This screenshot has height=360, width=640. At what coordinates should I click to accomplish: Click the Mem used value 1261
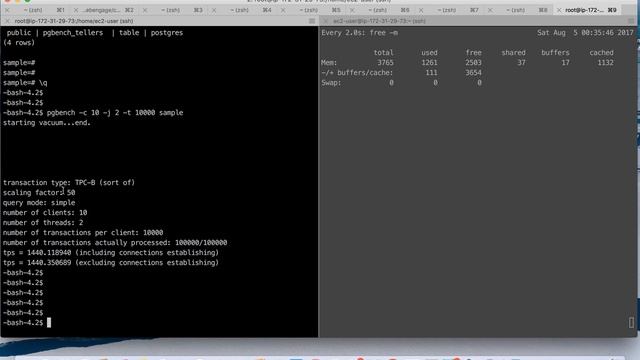(429, 63)
